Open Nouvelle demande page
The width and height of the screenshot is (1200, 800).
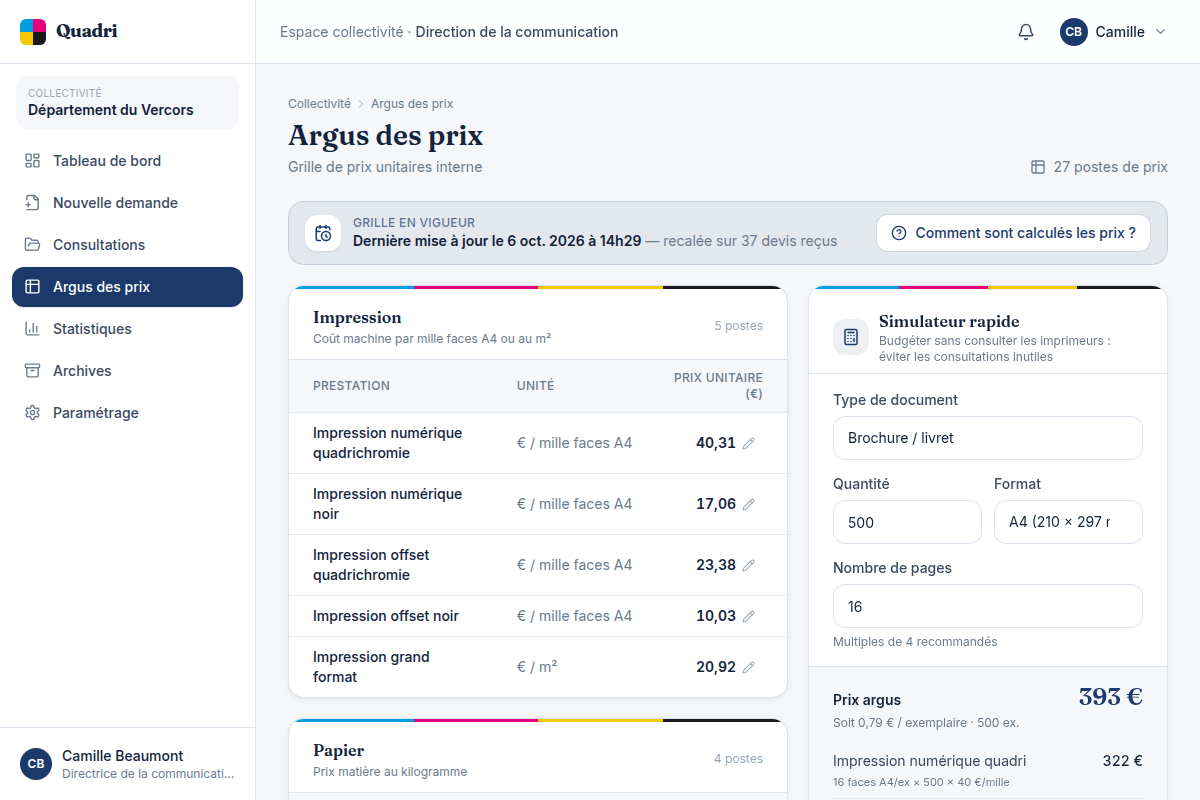coord(127,203)
